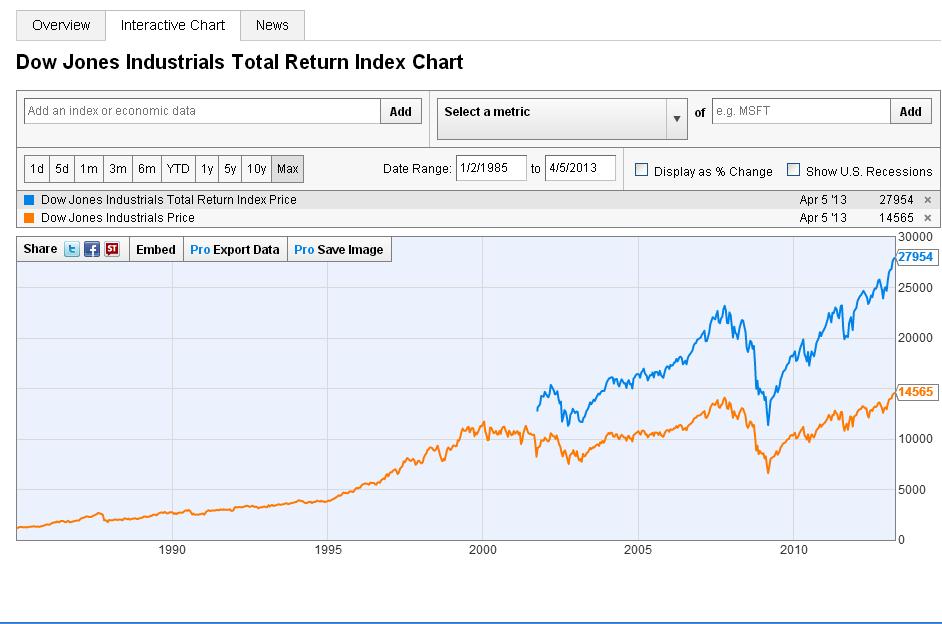Select the 1y time range

[207, 169]
